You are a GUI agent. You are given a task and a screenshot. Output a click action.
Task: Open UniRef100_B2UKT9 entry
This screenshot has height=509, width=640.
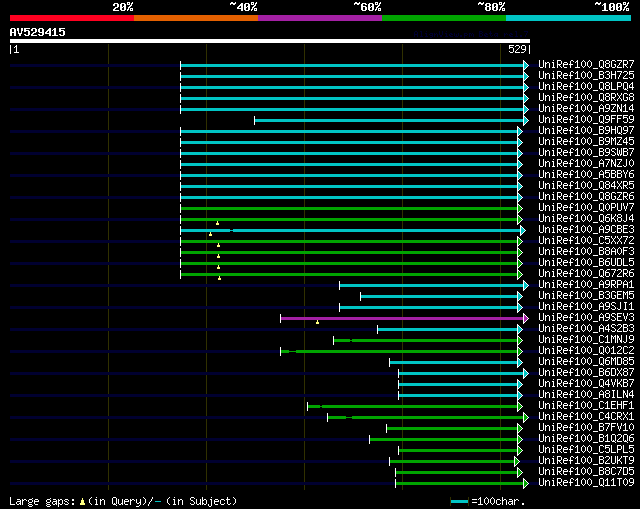pos(586,461)
